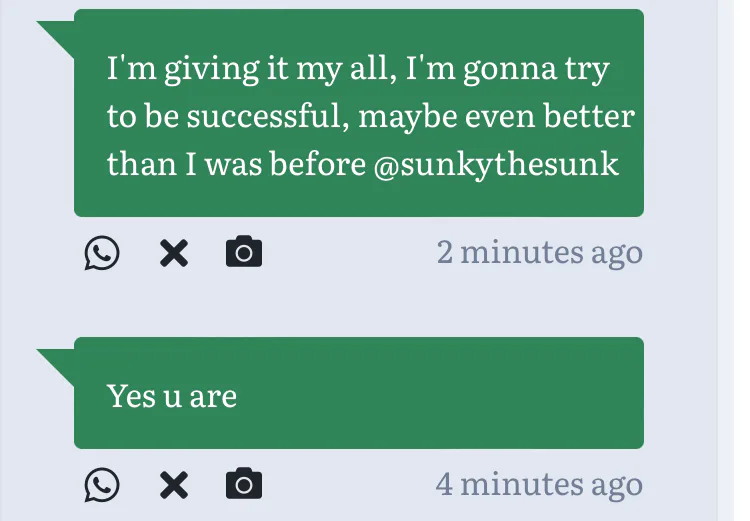
Task: Share the 'Yes u are' message on WhatsApp
Action: [x=101, y=485]
